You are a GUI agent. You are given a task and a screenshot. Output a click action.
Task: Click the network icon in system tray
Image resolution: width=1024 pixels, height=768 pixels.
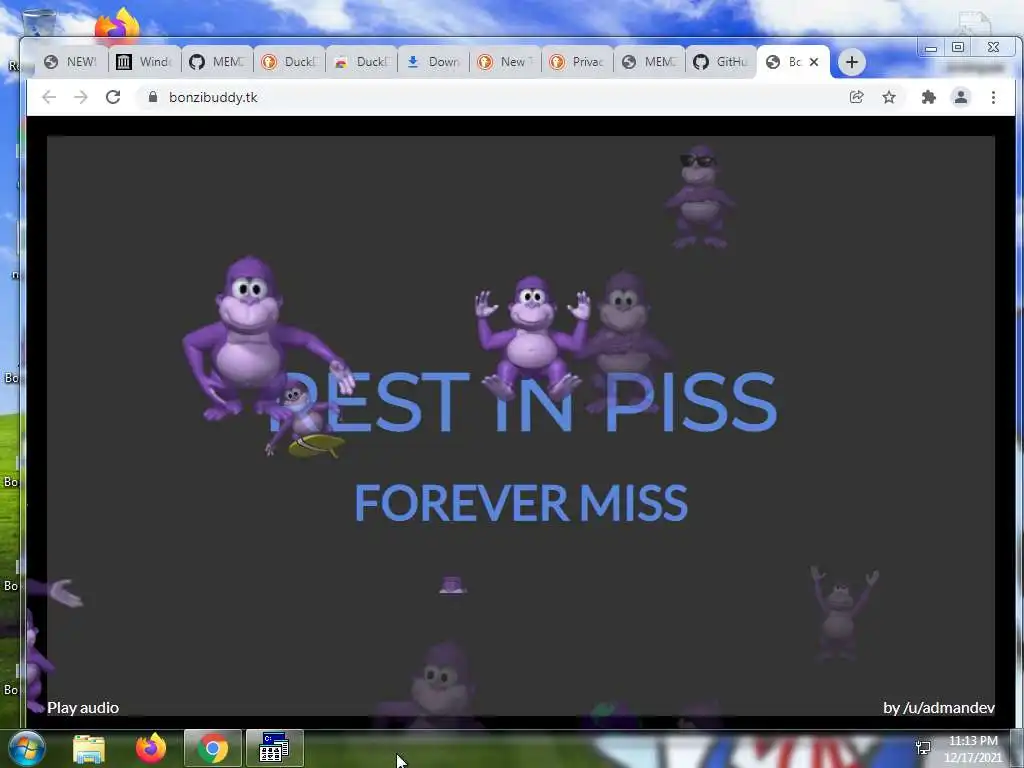click(923, 748)
